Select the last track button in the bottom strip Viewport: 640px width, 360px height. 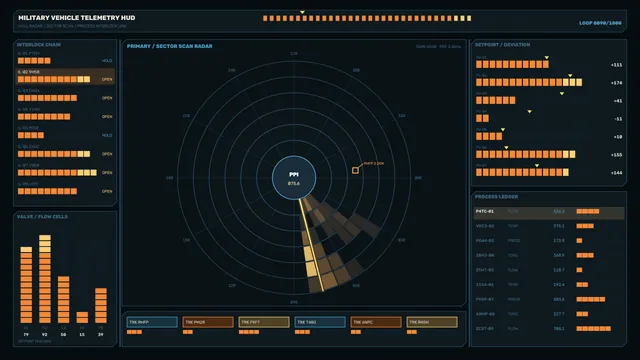point(432,322)
